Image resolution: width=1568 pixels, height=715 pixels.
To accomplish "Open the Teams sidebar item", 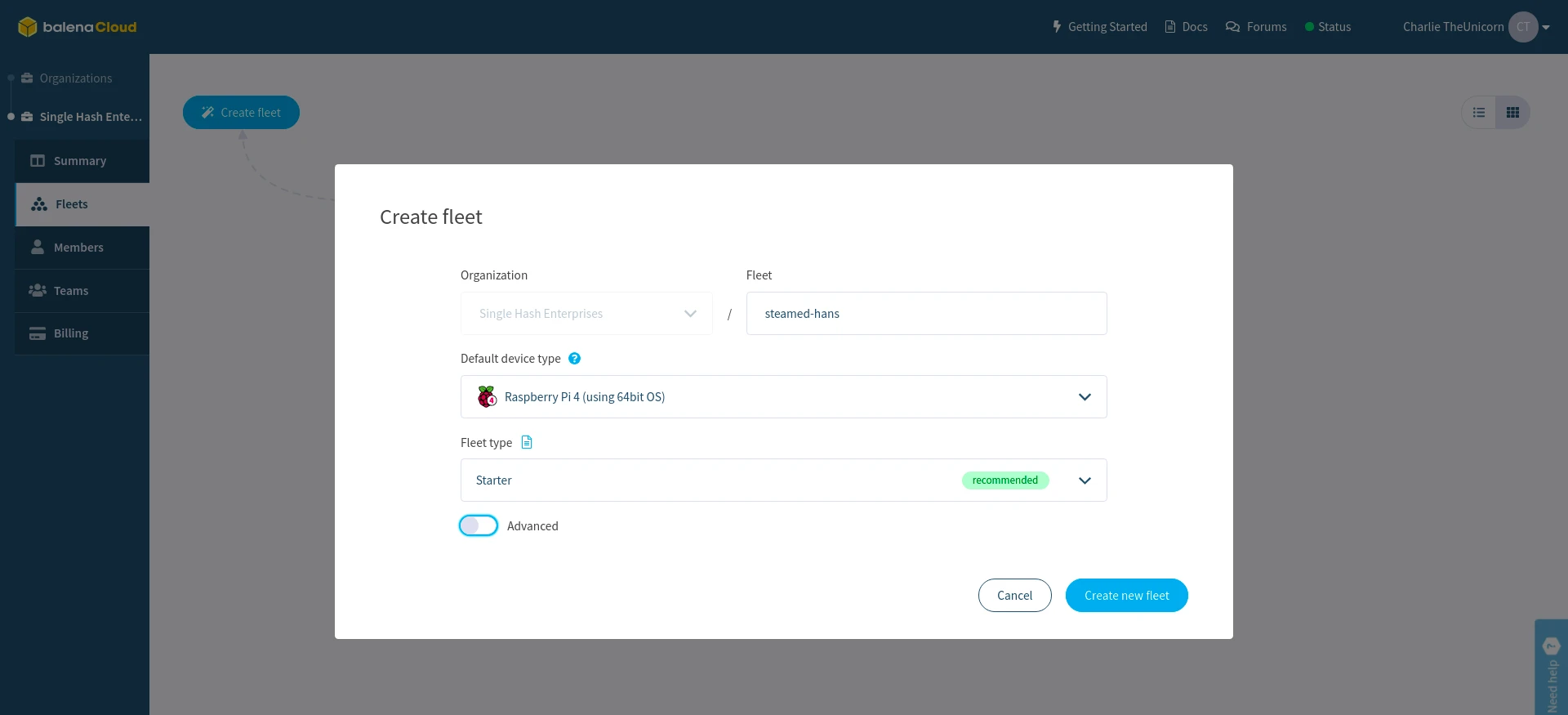I will tap(71, 291).
